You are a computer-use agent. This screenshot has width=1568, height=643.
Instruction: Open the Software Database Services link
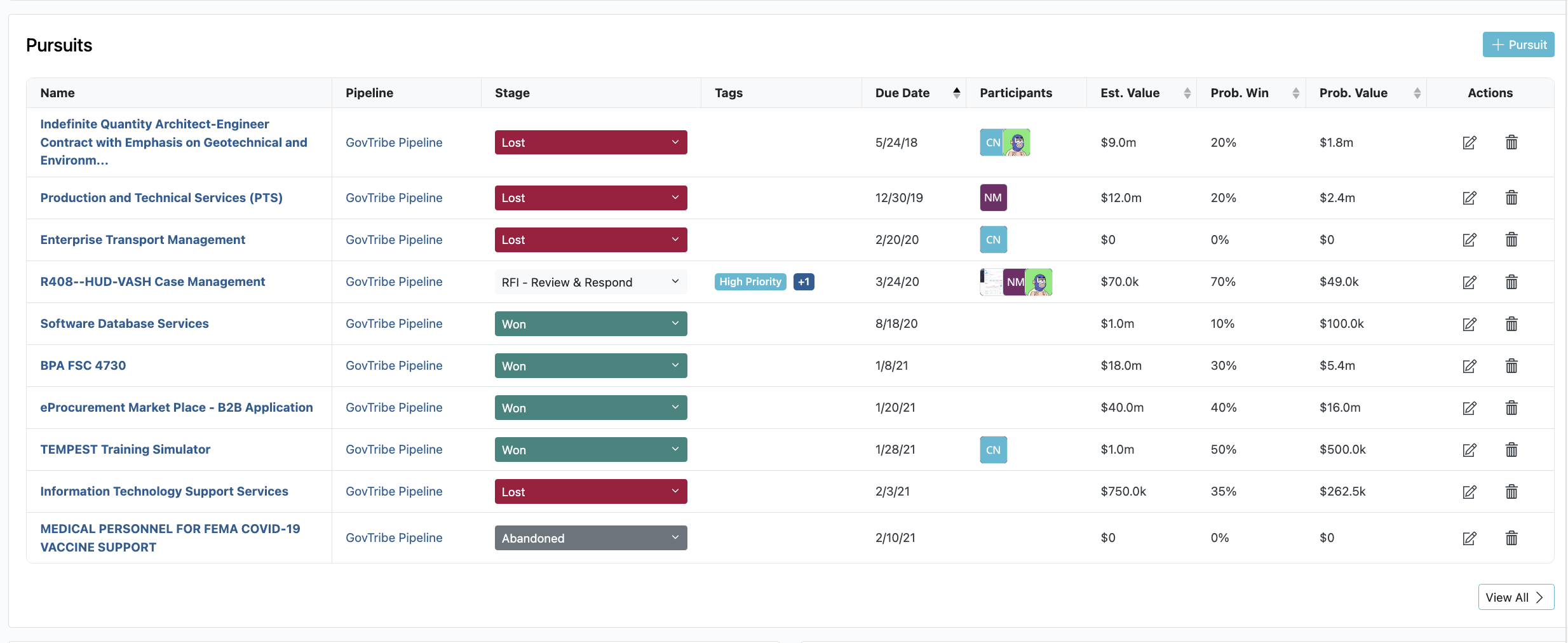coord(125,323)
